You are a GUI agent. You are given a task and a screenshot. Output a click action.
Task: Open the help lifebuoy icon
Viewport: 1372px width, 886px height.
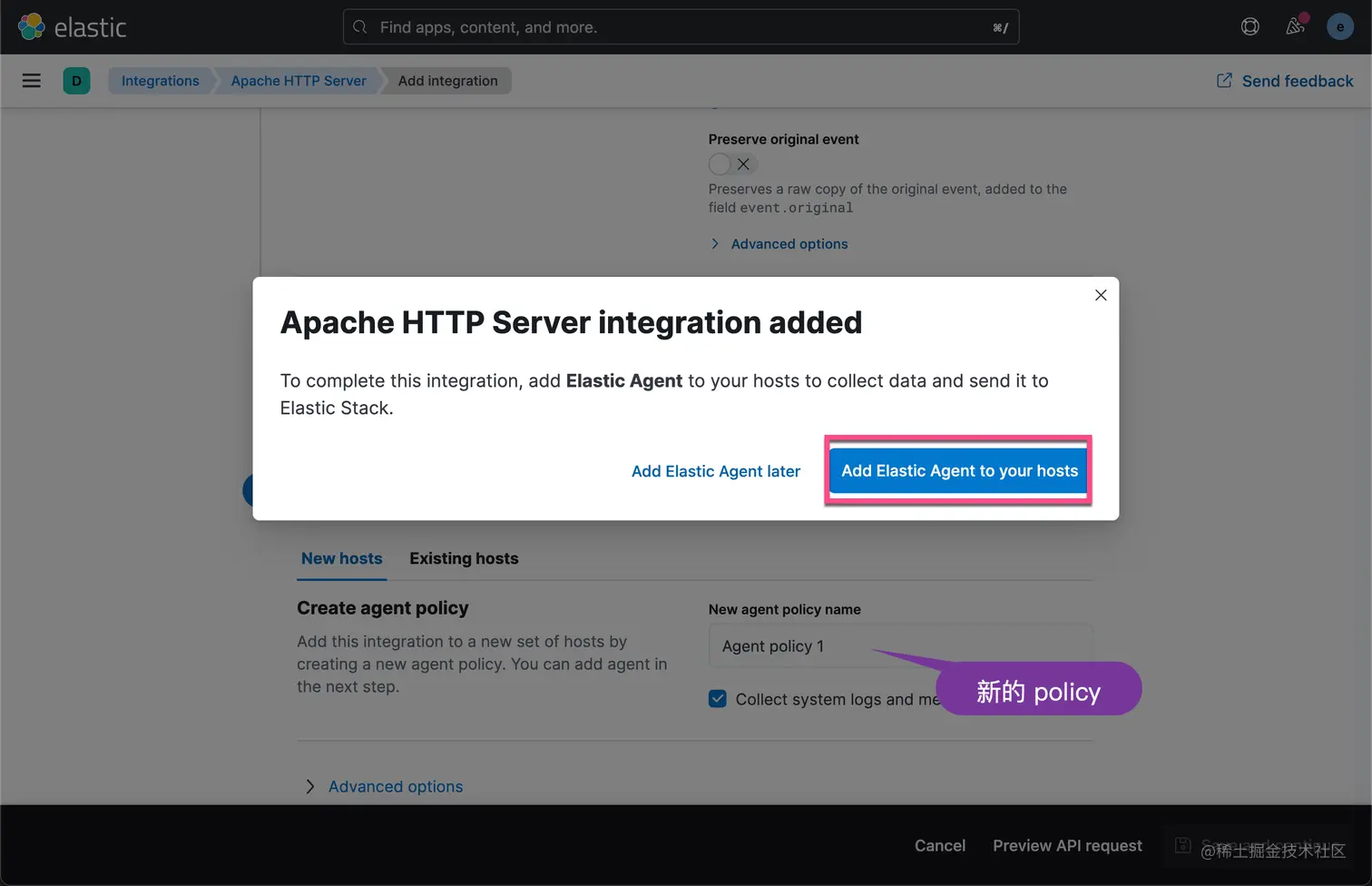point(1250,27)
